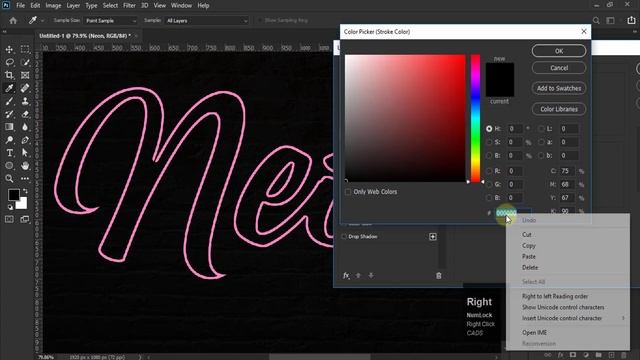Select the Lasso tool
Screen dimensions: 640x360
coord(9,62)
